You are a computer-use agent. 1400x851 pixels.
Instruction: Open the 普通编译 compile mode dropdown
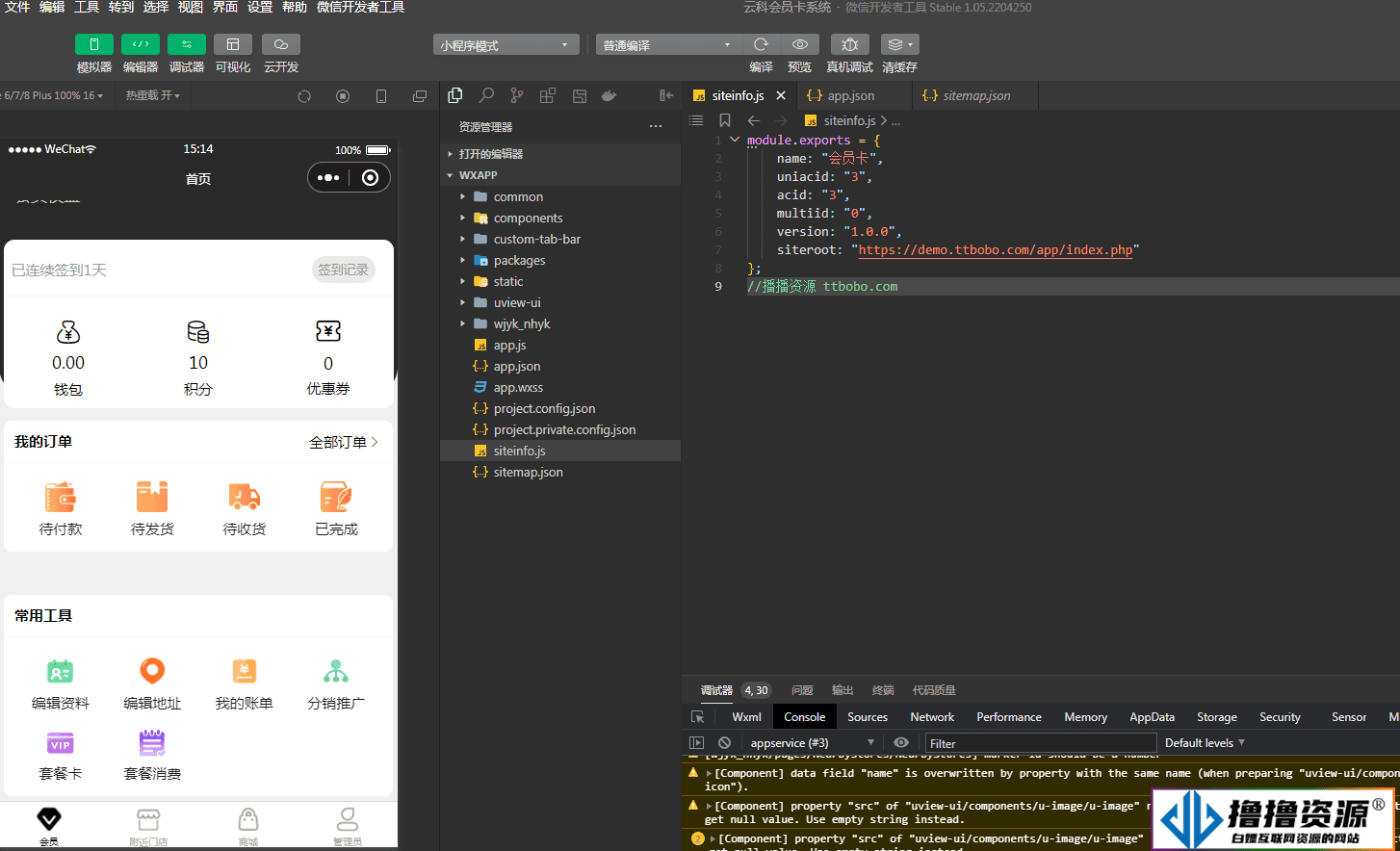(667, 45)
